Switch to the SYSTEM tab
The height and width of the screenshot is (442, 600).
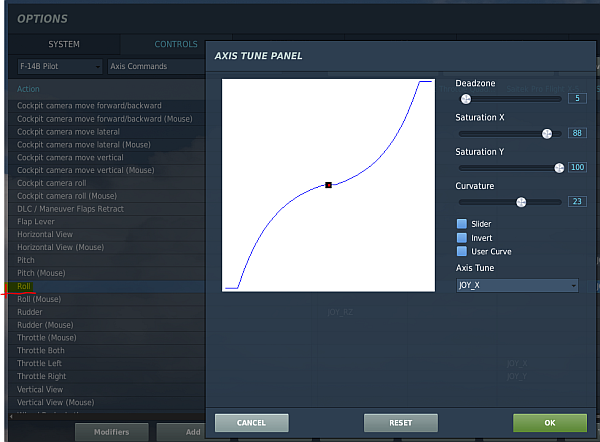[x=64, y=44]
